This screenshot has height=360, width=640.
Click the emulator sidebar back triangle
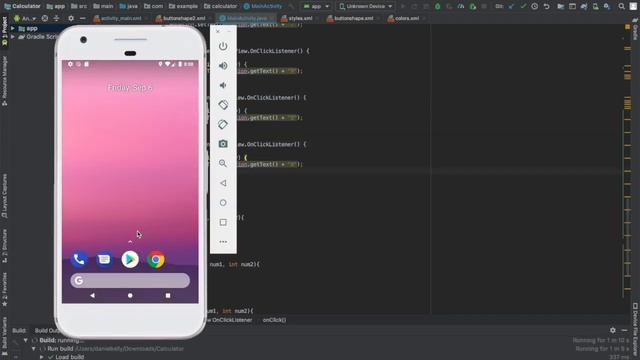[223, 183]
